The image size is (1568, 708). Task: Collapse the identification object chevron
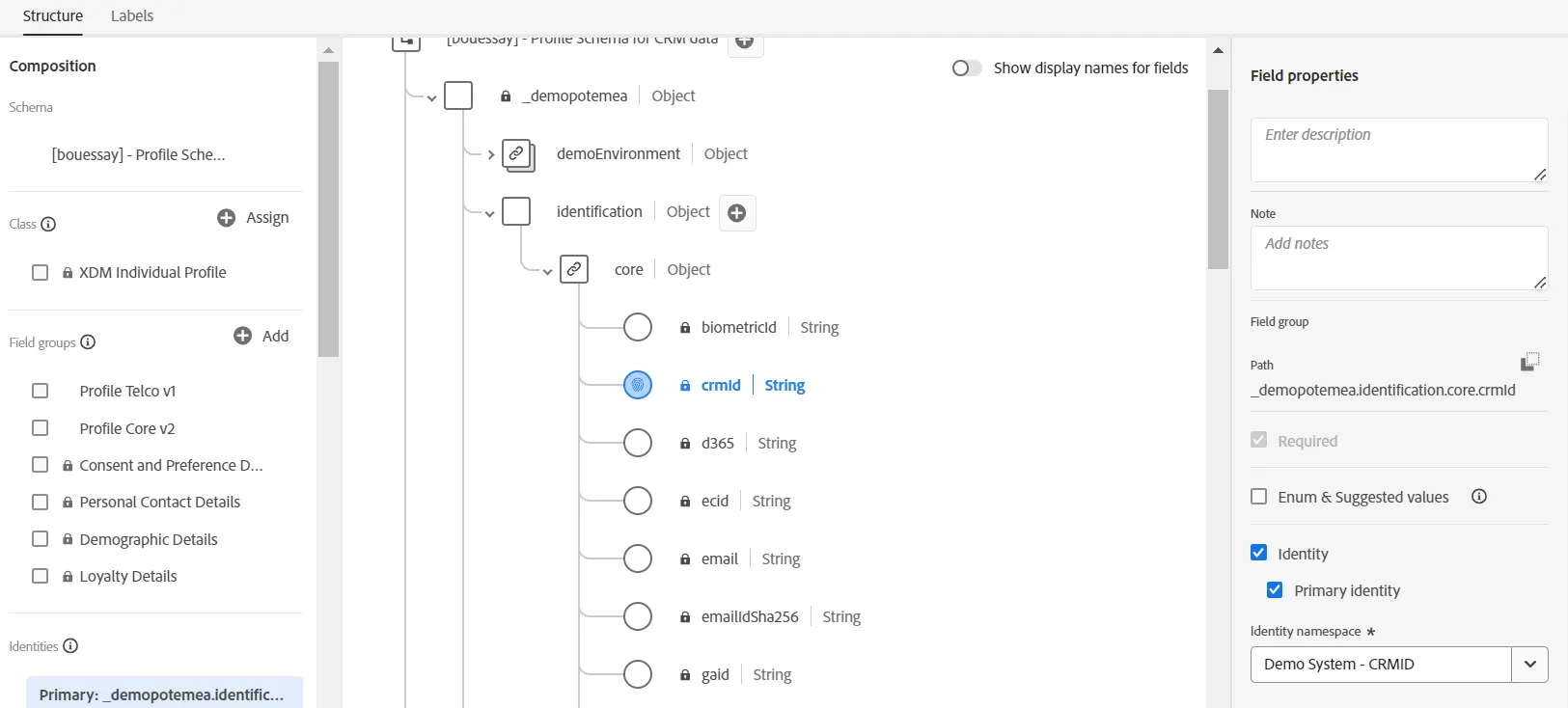pos(489,214)
